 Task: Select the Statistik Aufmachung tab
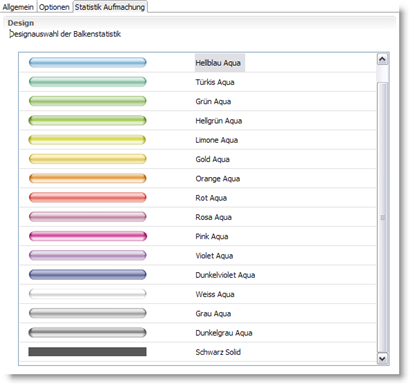click(110, 7)
